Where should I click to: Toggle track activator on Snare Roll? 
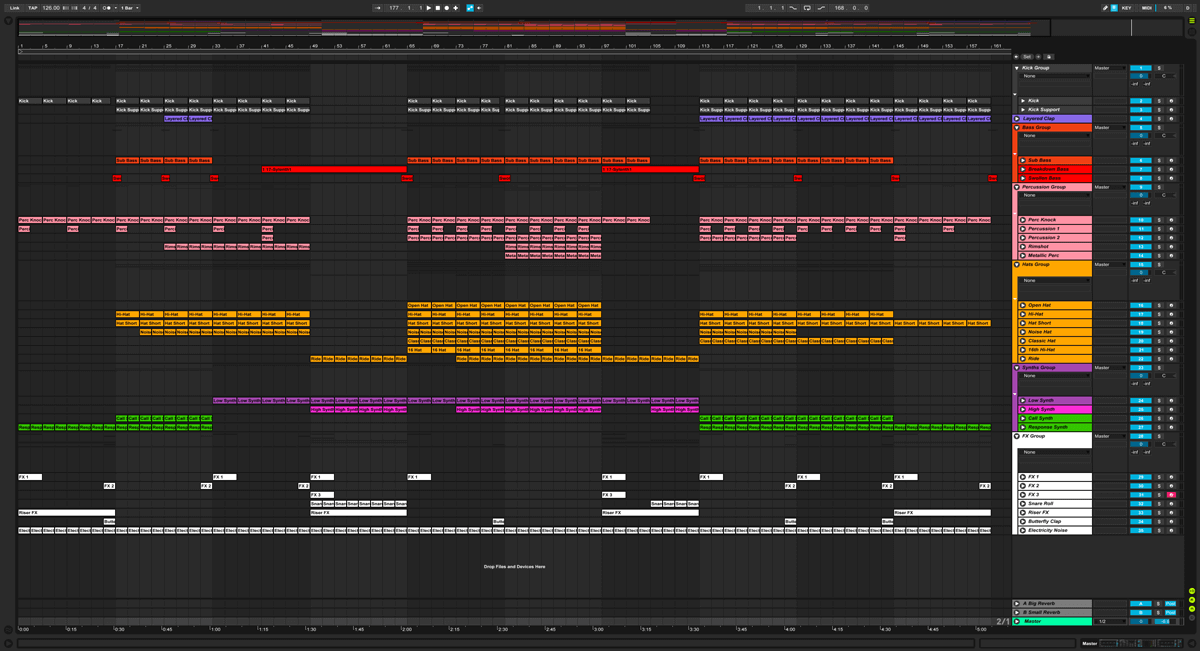[1141, 504]
